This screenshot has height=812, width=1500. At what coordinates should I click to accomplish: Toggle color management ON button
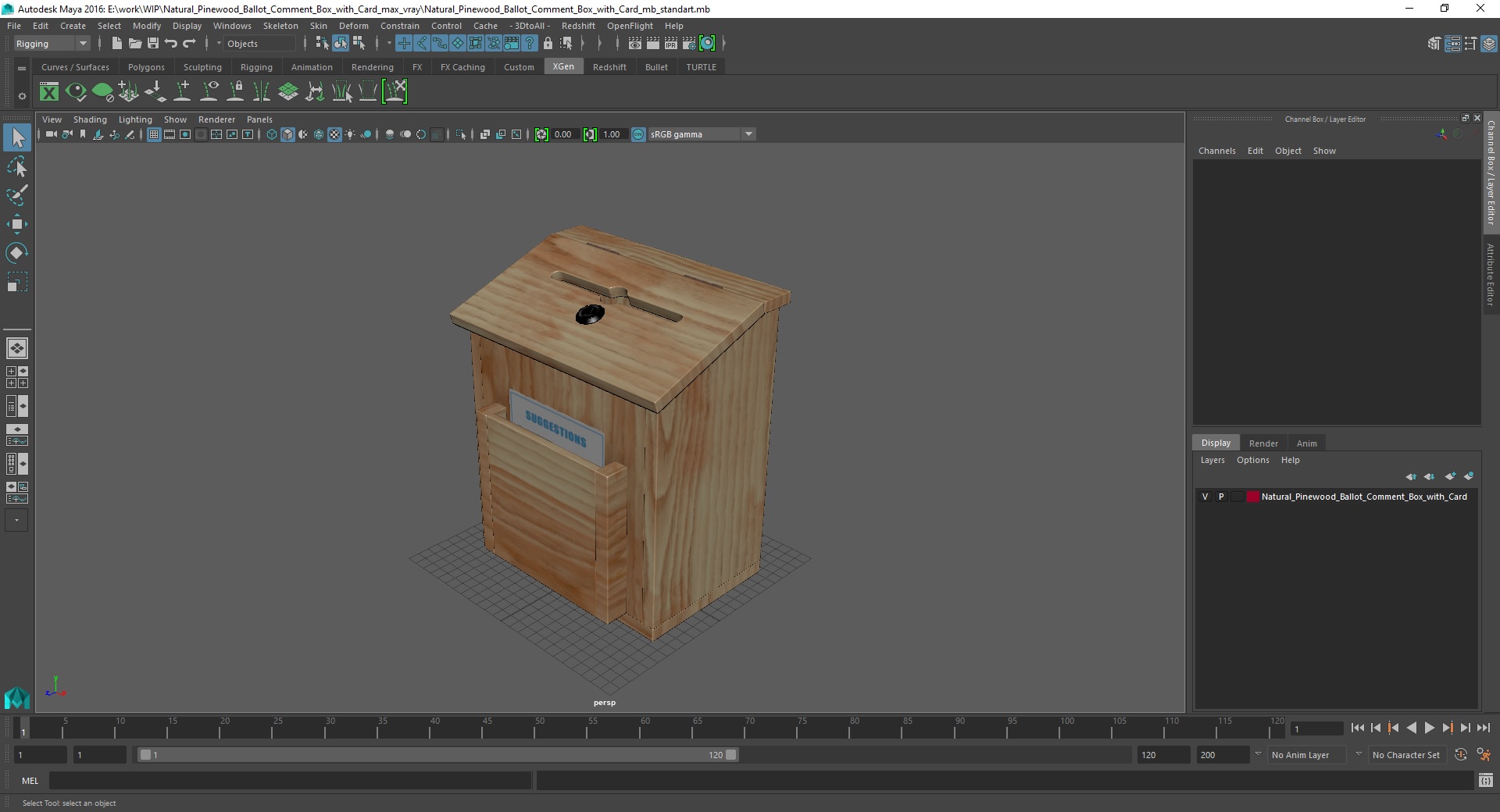coord(638,134)
